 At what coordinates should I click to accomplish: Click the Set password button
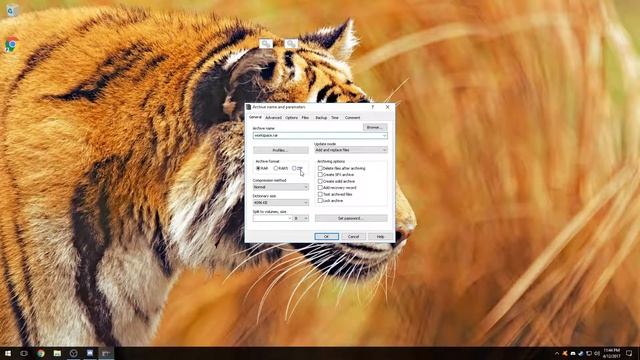pos(351,218)
